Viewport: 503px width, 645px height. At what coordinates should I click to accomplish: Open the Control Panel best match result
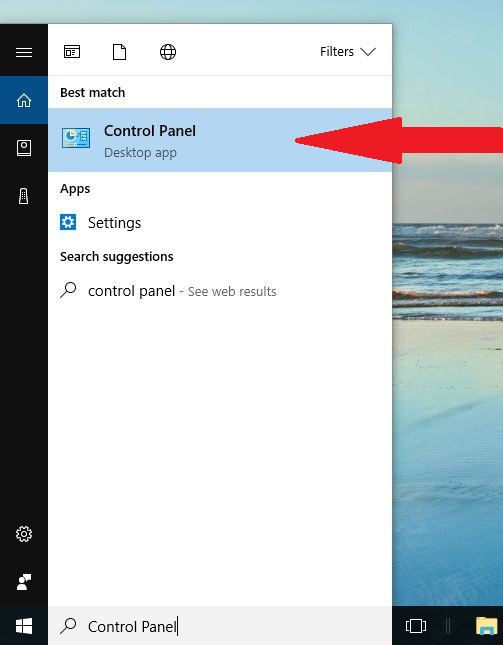(x=220, y=140)
